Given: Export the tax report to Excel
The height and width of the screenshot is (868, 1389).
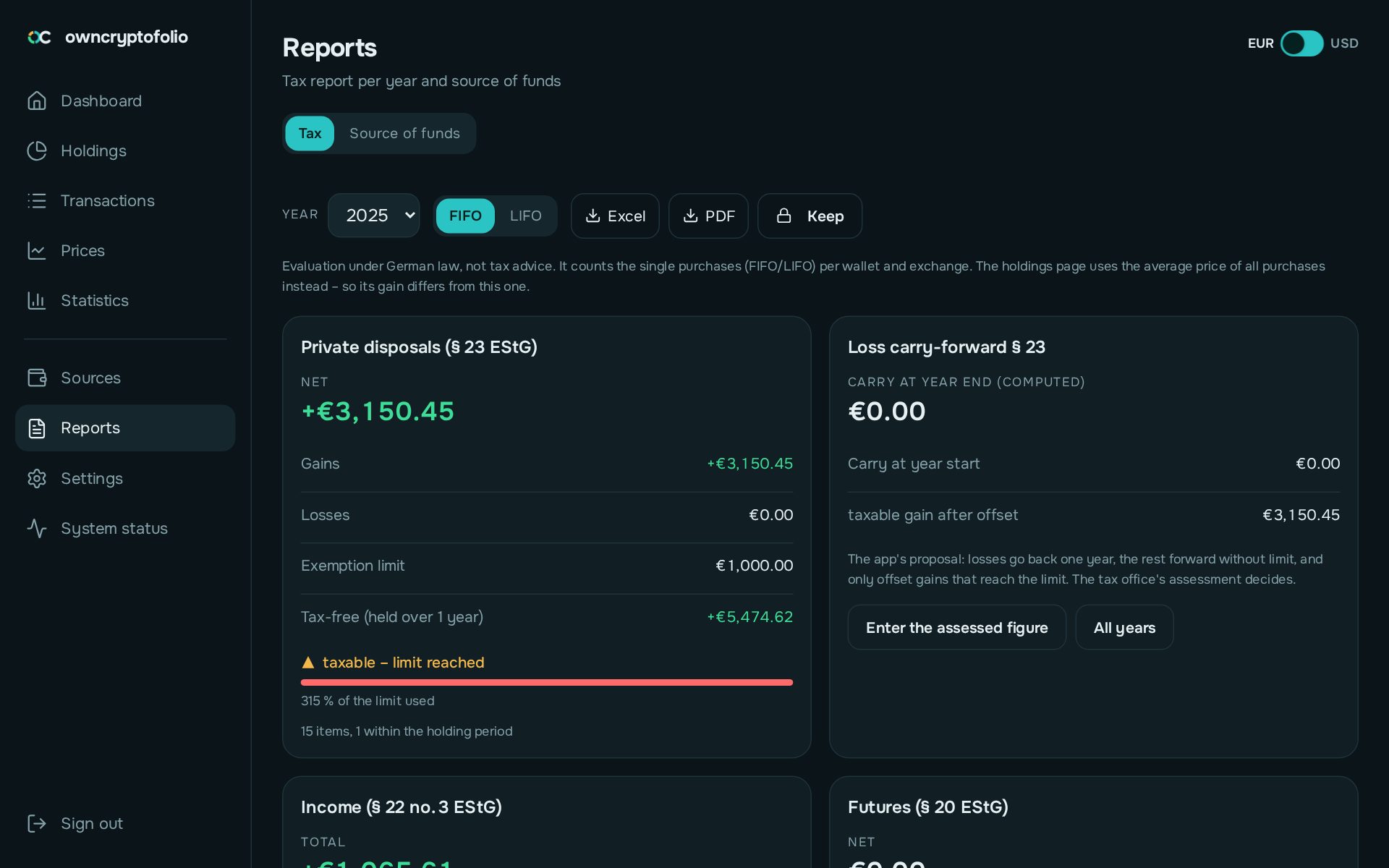Looking at the screenshot, I should [615, 216].
